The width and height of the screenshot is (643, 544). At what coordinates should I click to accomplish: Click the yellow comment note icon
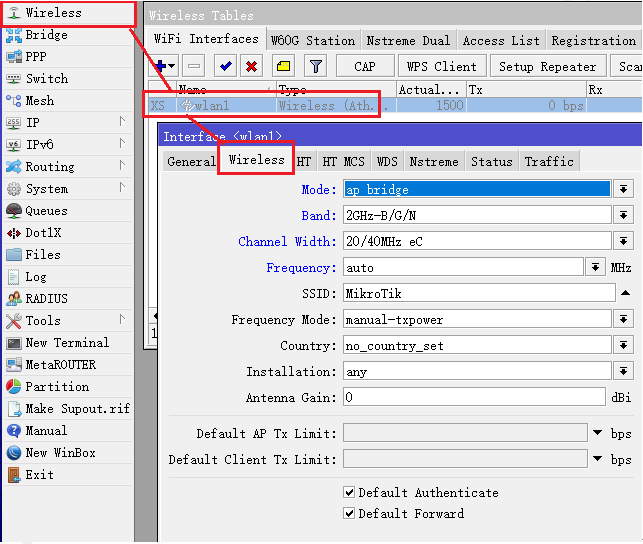(x=283, y=66)
